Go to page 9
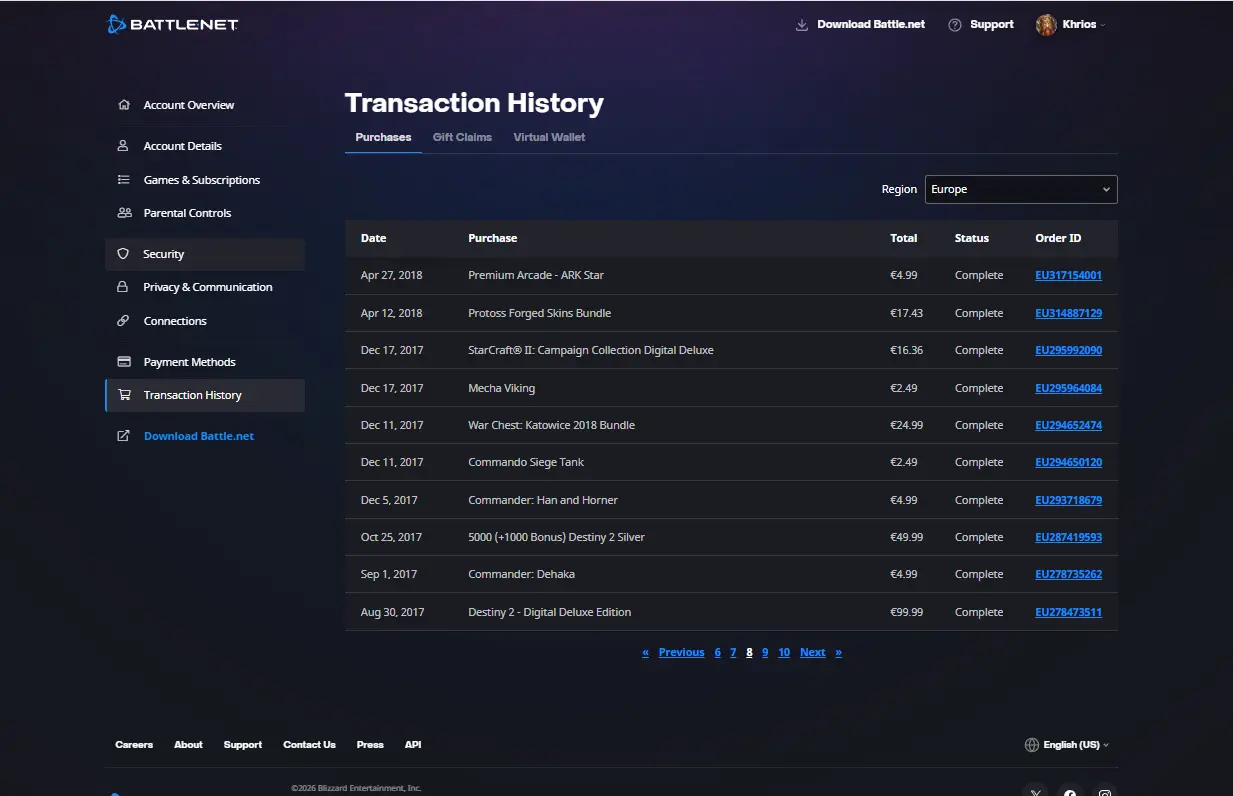The image size is (1233, 796). [x=765, y=652]
